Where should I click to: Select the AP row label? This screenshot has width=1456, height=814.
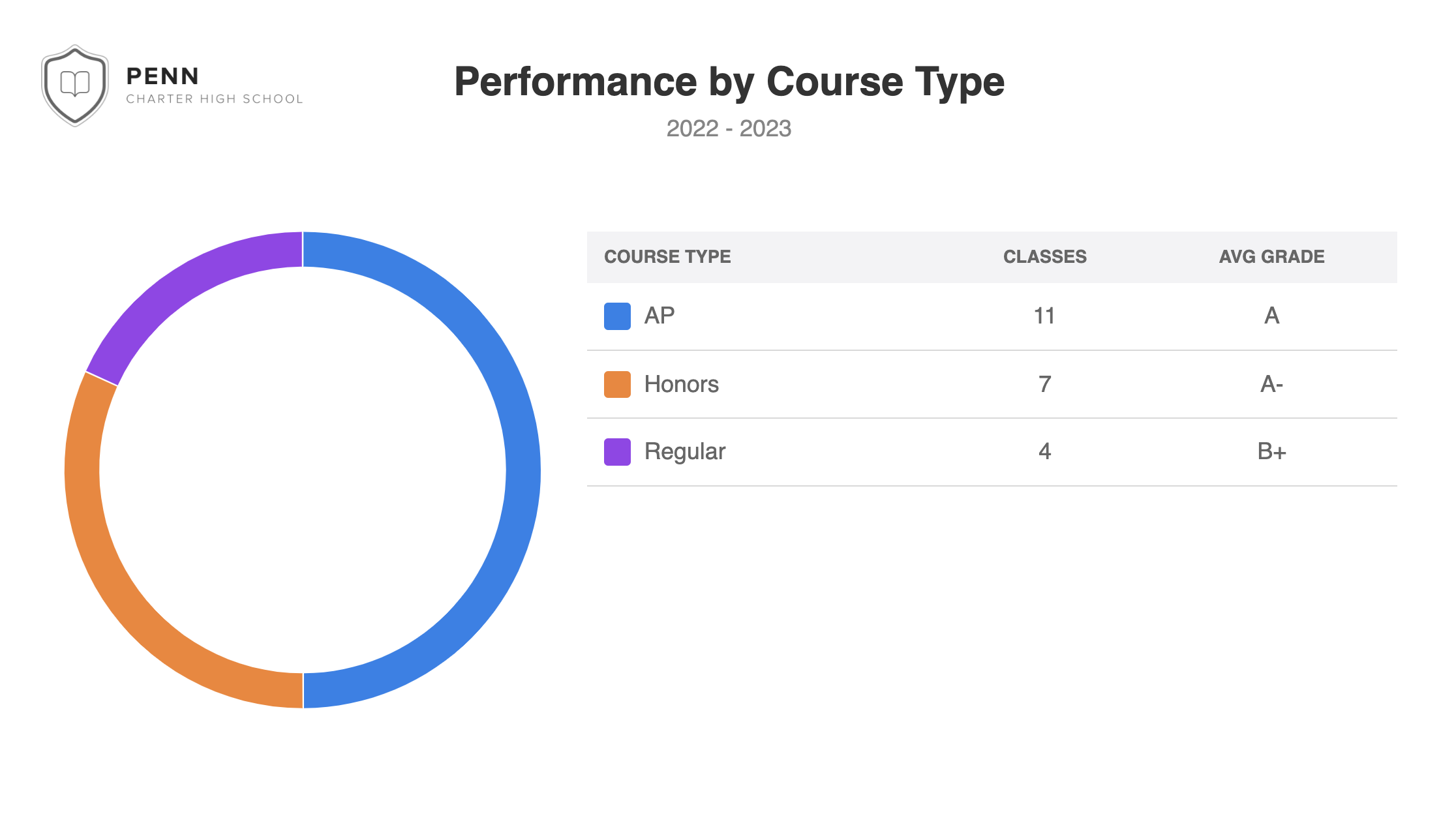(660, 316)
